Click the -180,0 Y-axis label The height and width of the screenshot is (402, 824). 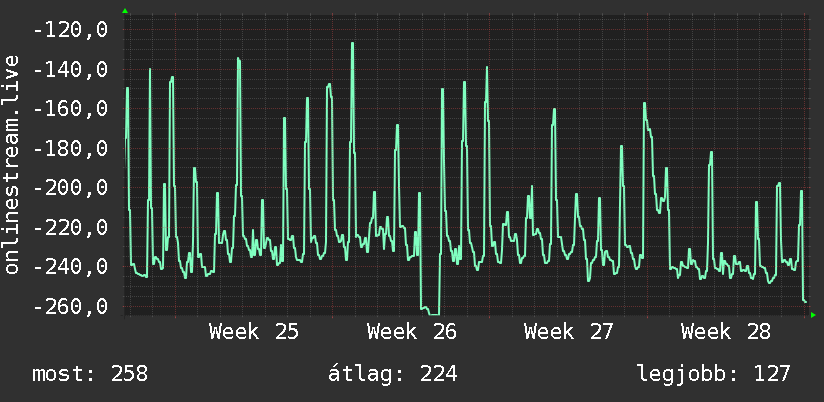tap(70, 149)
